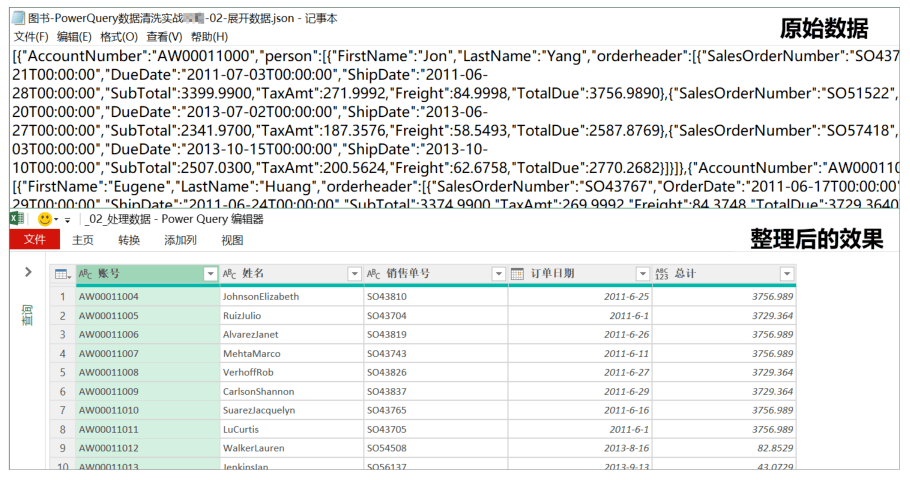Switch to the 转换 ribbon tab
The height and width of the screenshot is (480, 910).
[129, 240]
